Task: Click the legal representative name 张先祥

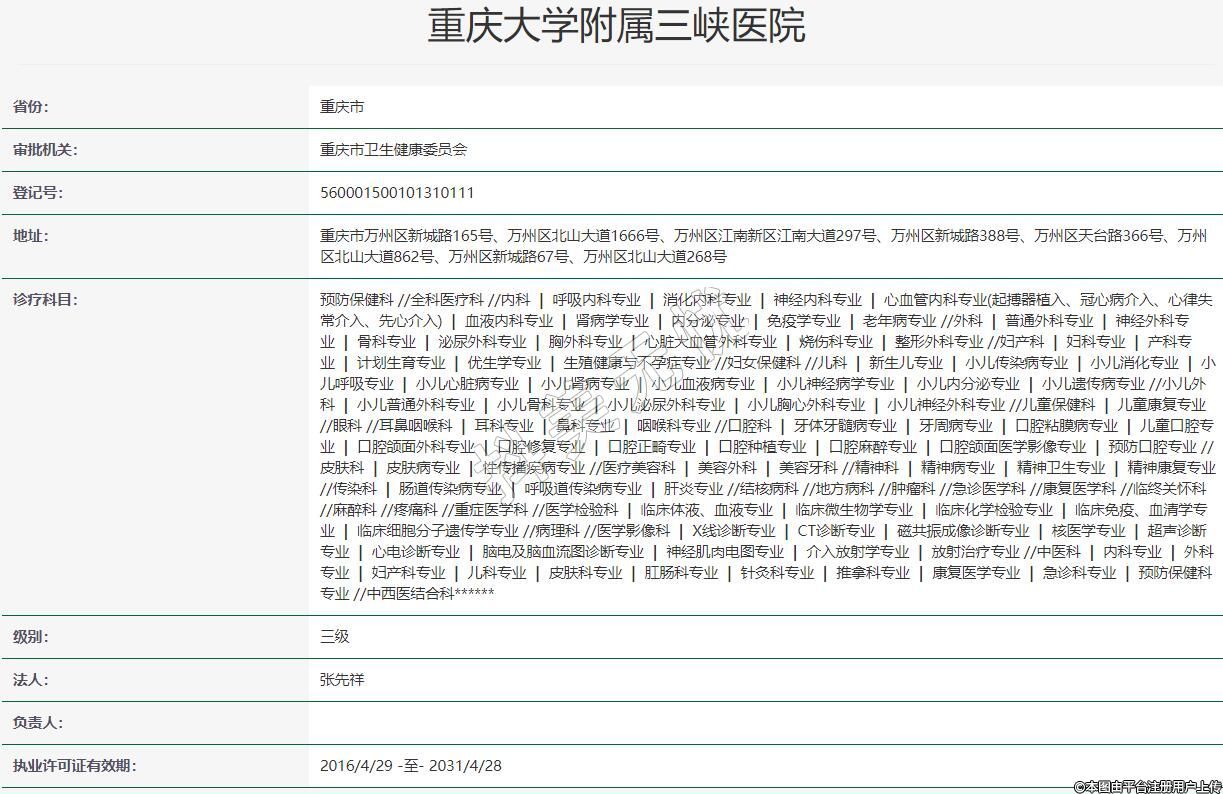Action: pyautogui.click(x=342, y=680)
